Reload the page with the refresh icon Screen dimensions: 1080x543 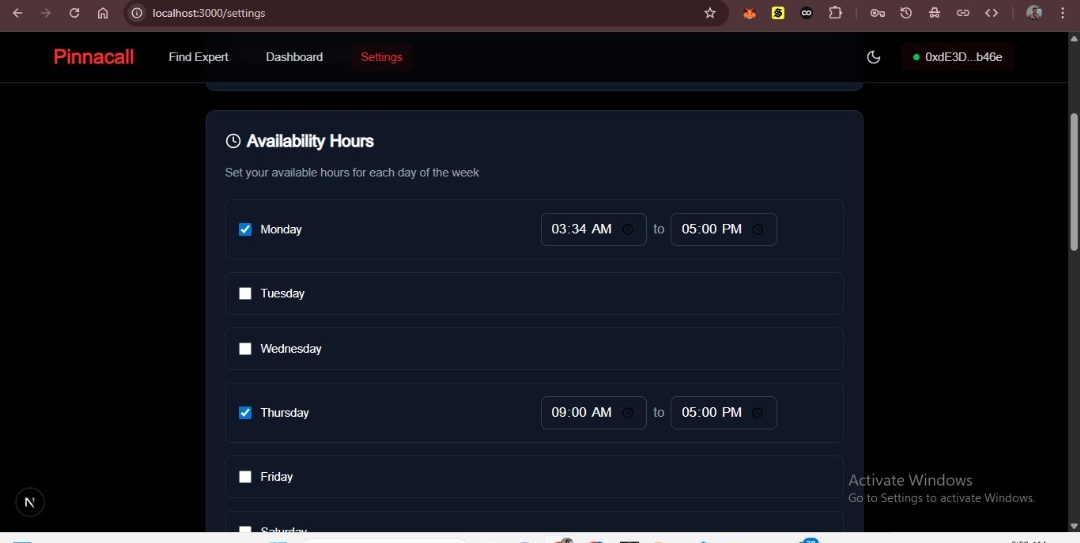tap(74, 13)
